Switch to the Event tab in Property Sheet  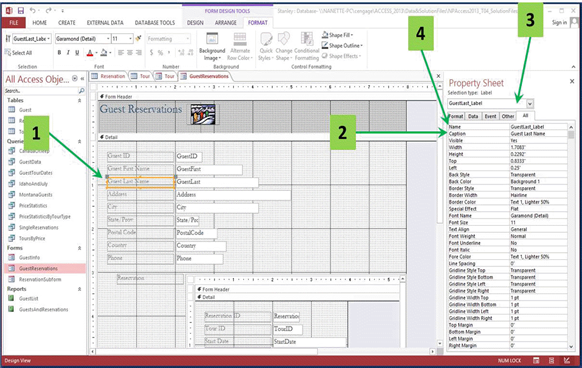coord(490,116)
